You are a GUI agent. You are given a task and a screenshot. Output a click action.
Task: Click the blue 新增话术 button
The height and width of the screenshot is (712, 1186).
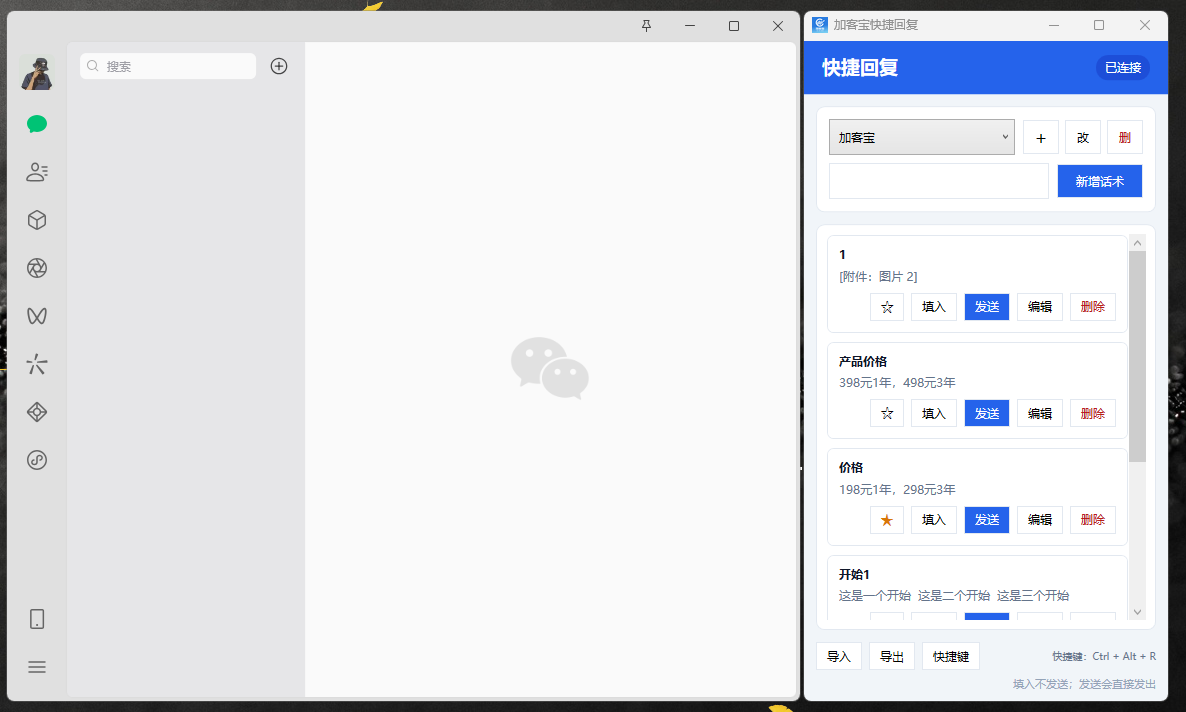(1099, 182)
